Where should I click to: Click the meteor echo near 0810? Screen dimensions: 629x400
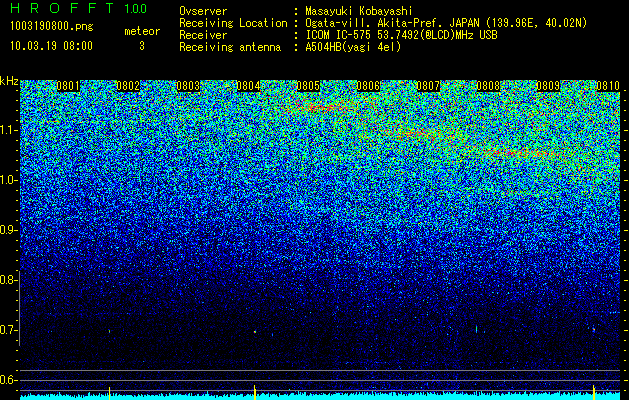pos(594,330)
